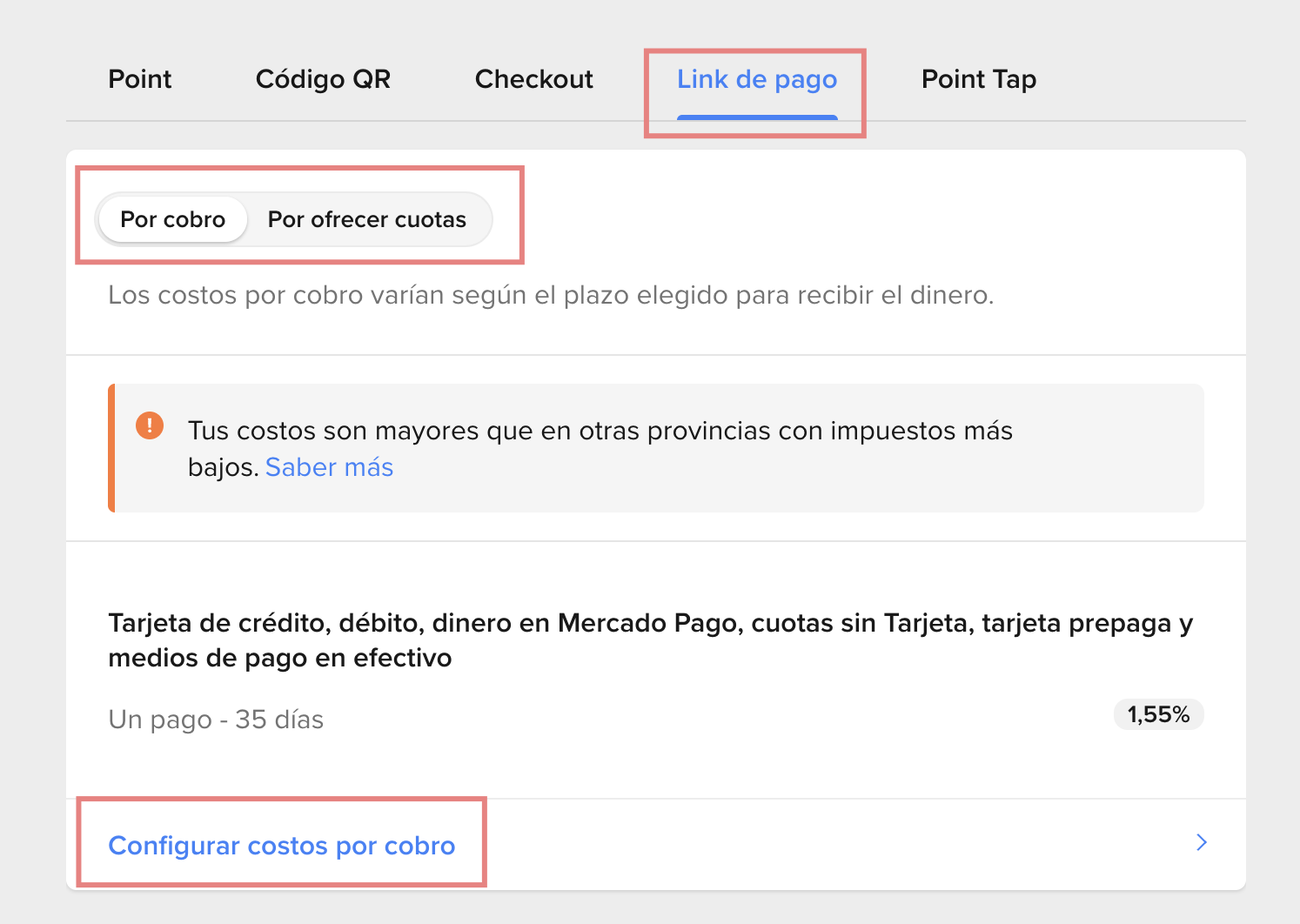Switch to the Point tab
The width and height of the screenshot is (1300, 924).
[140, 79]
